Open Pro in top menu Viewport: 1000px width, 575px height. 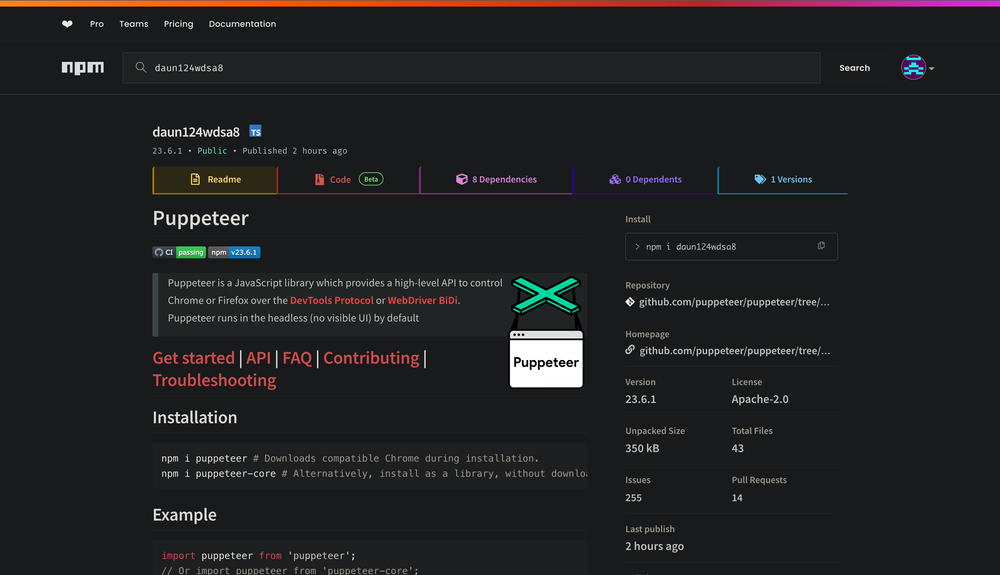[97, 24]
